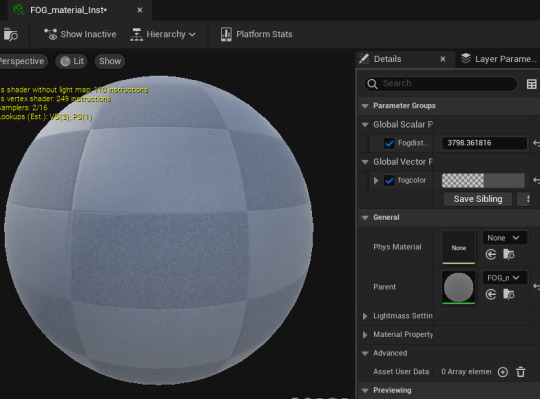
Task: Open the Parent FOG material dropdown
Action: [x=505, y=278]
